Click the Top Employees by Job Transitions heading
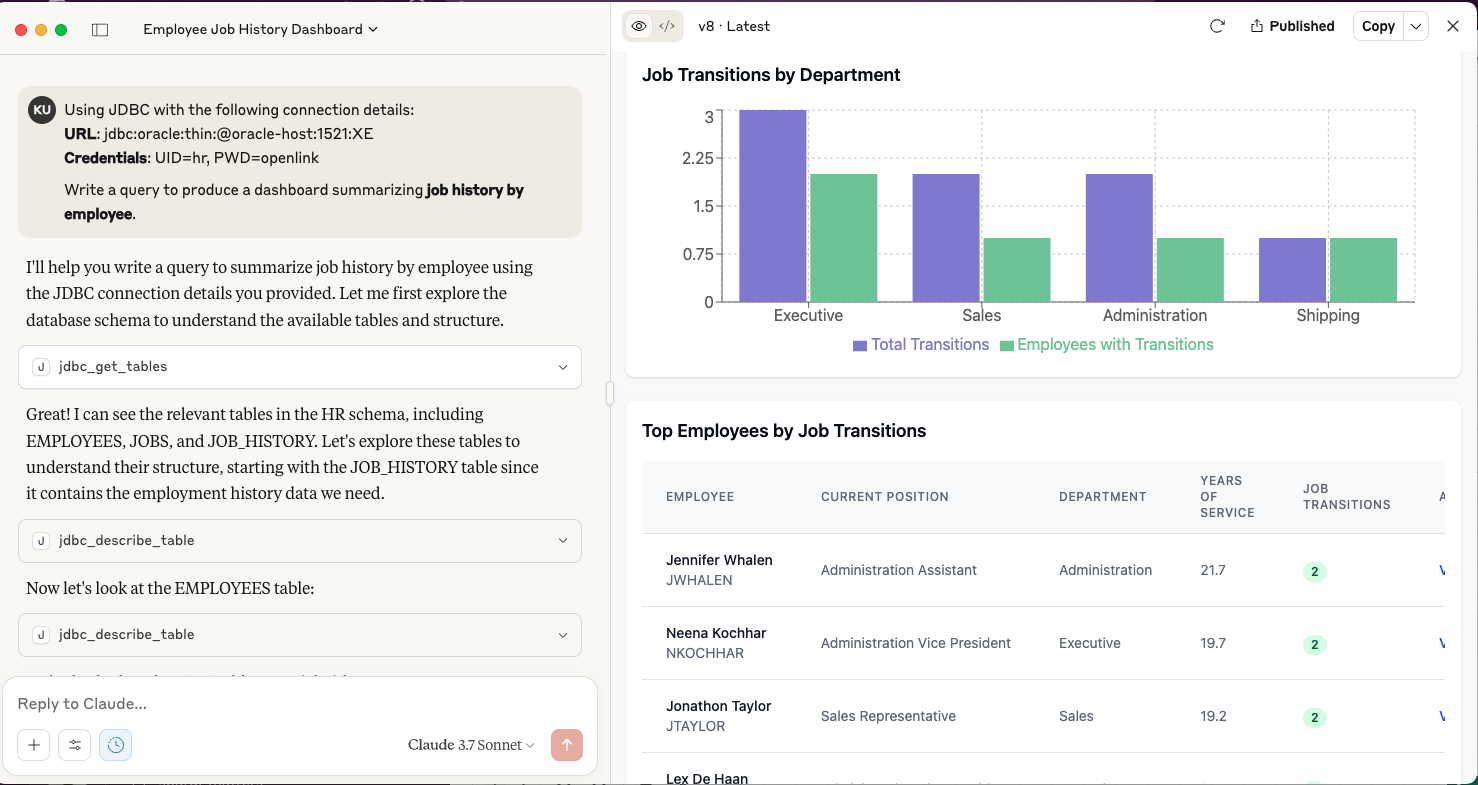The width and height of the screenshot is (1478, 785). click(784, 431)
